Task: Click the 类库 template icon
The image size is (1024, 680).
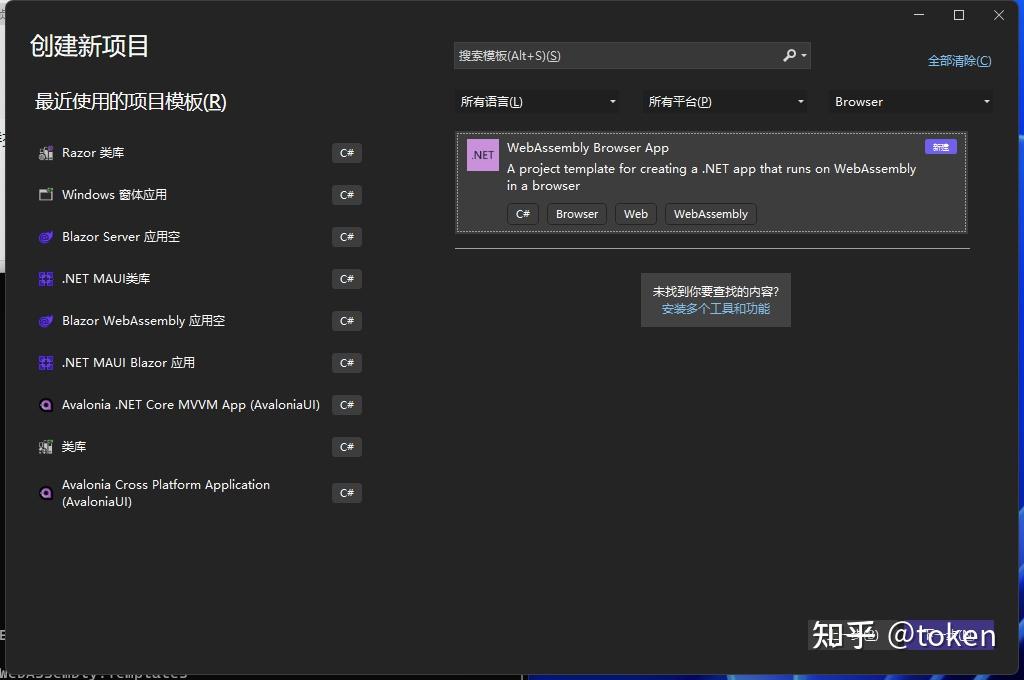Action: pos(46,447)
